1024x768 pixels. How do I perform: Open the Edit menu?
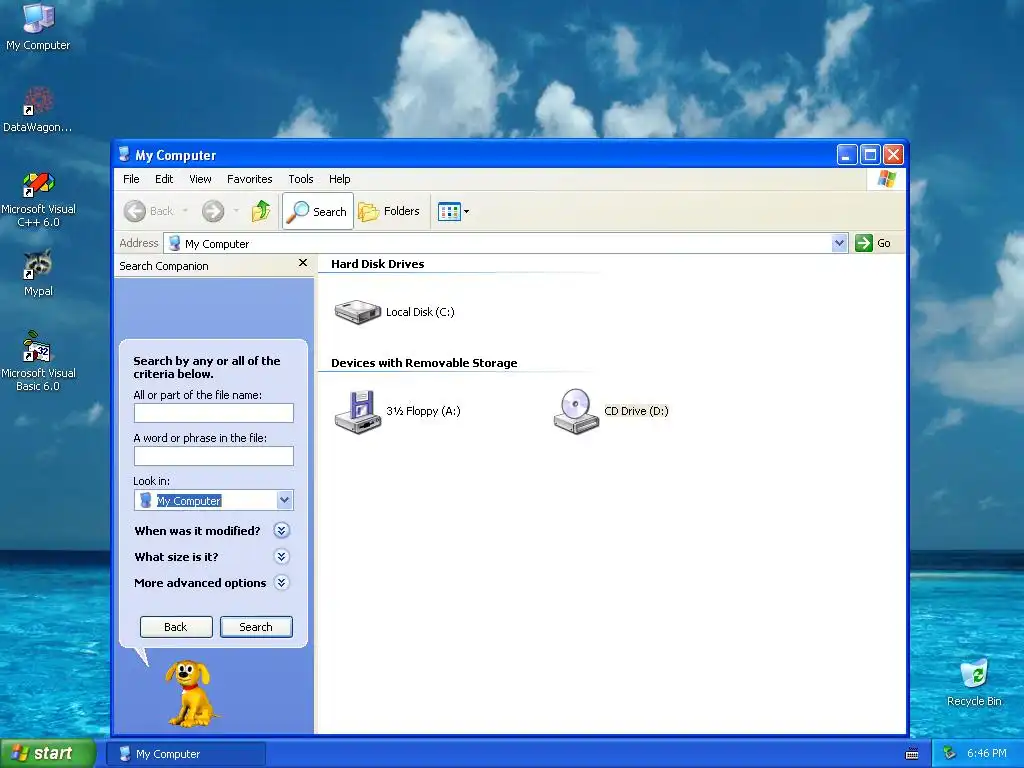pos(164,179)
